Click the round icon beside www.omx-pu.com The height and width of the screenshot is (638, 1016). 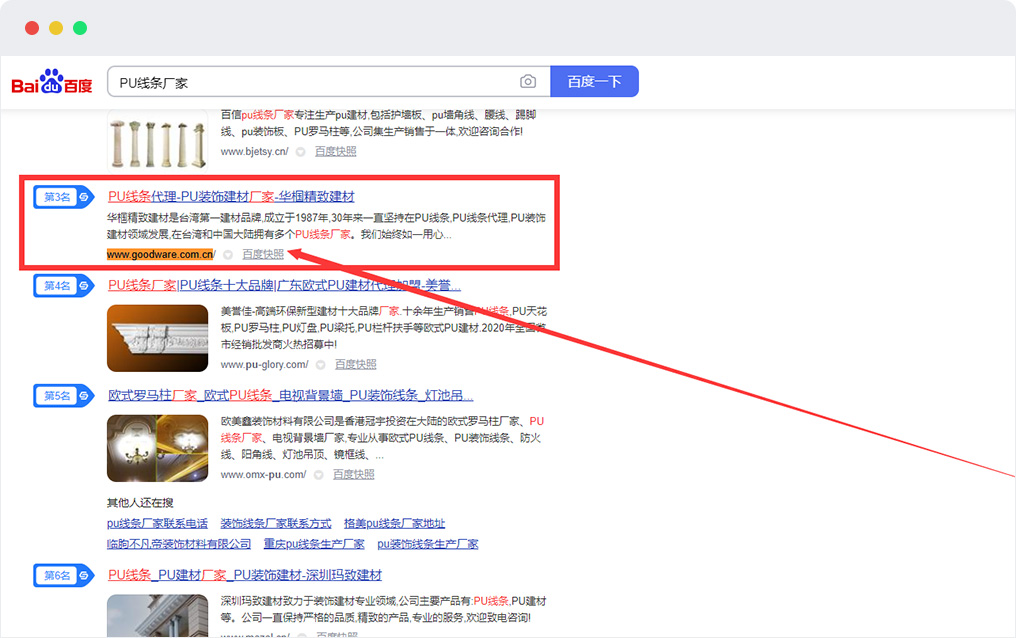[318, 475]
